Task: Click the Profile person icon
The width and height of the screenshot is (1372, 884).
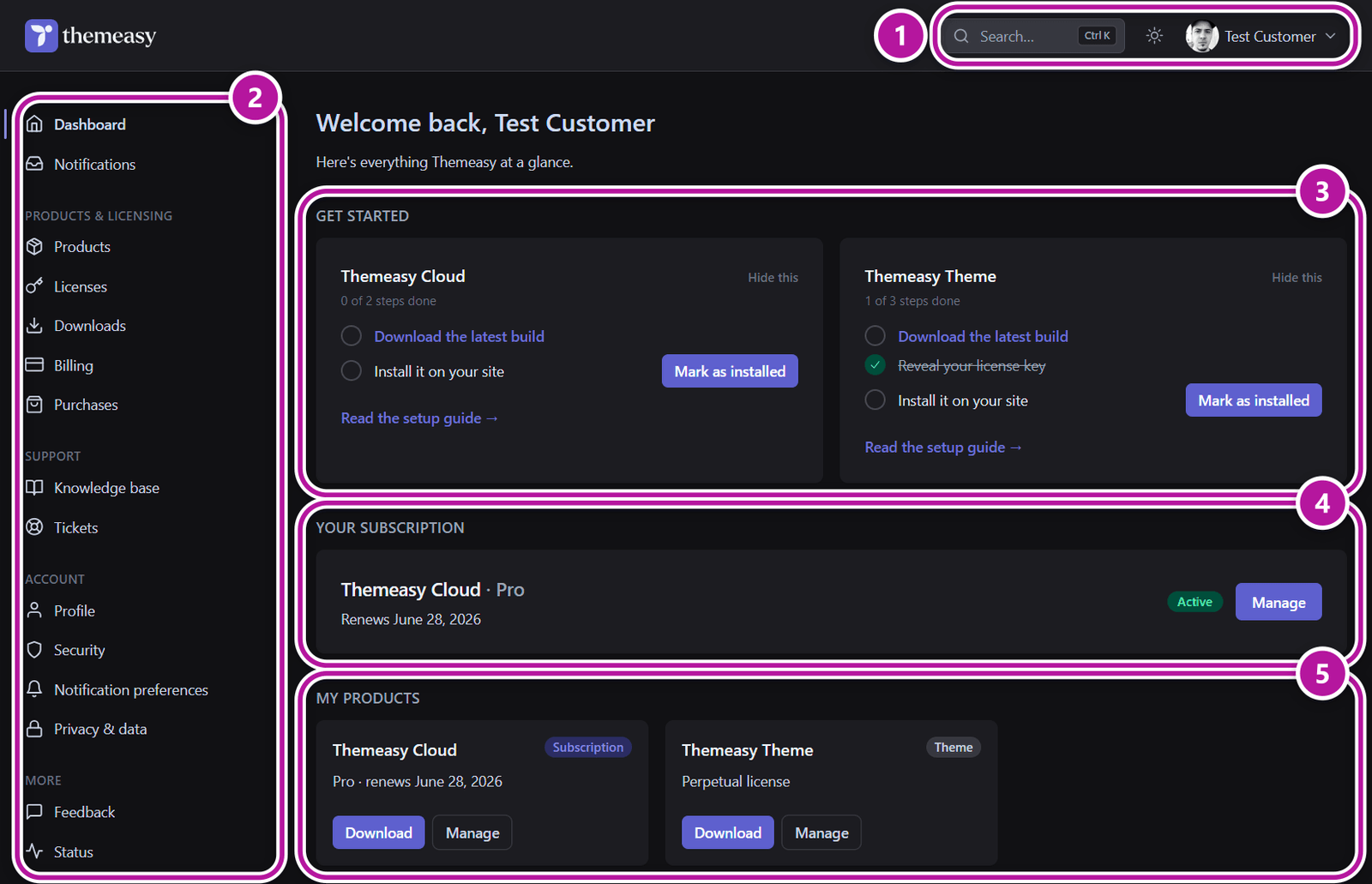Action: [x=34, y=610]
